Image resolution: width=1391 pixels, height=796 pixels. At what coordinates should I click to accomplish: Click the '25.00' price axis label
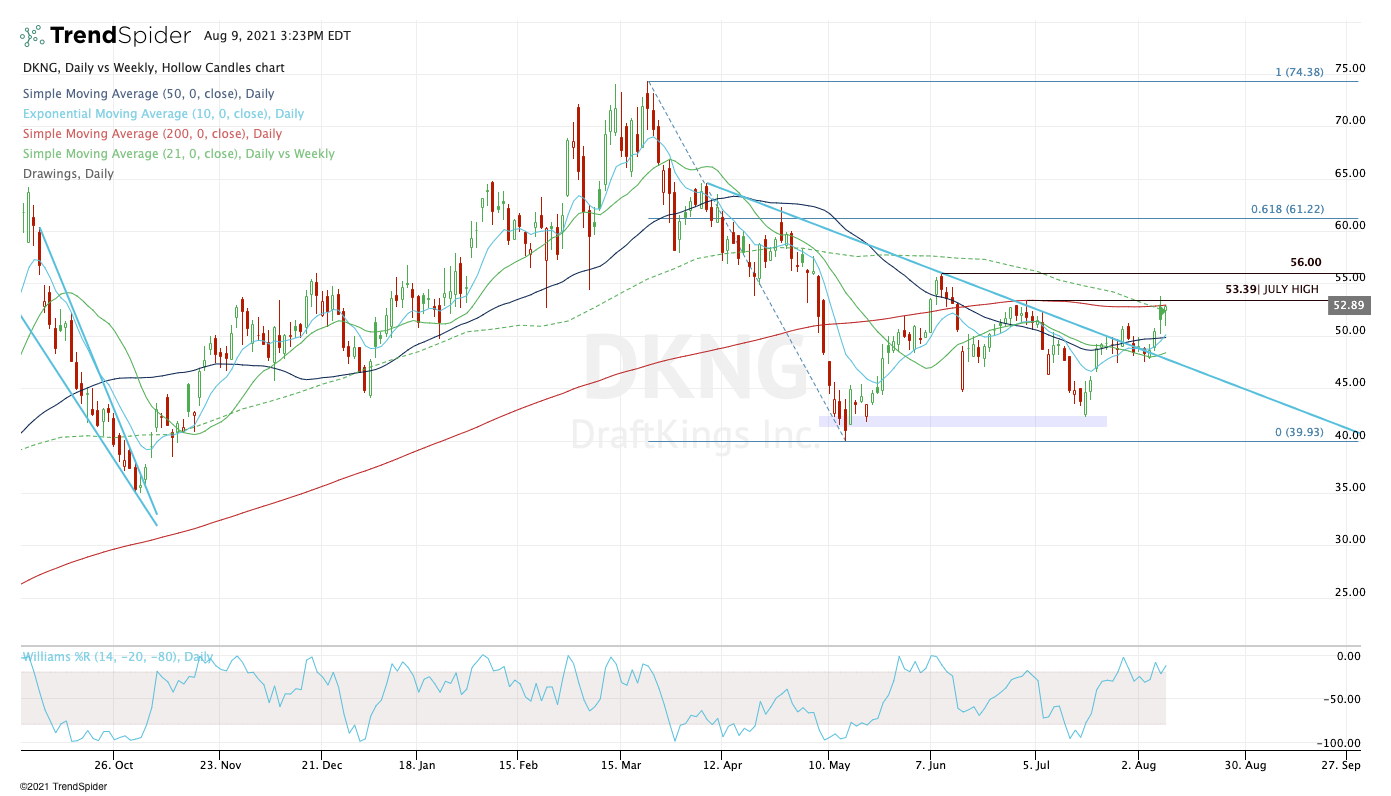tap(1349, 592)
